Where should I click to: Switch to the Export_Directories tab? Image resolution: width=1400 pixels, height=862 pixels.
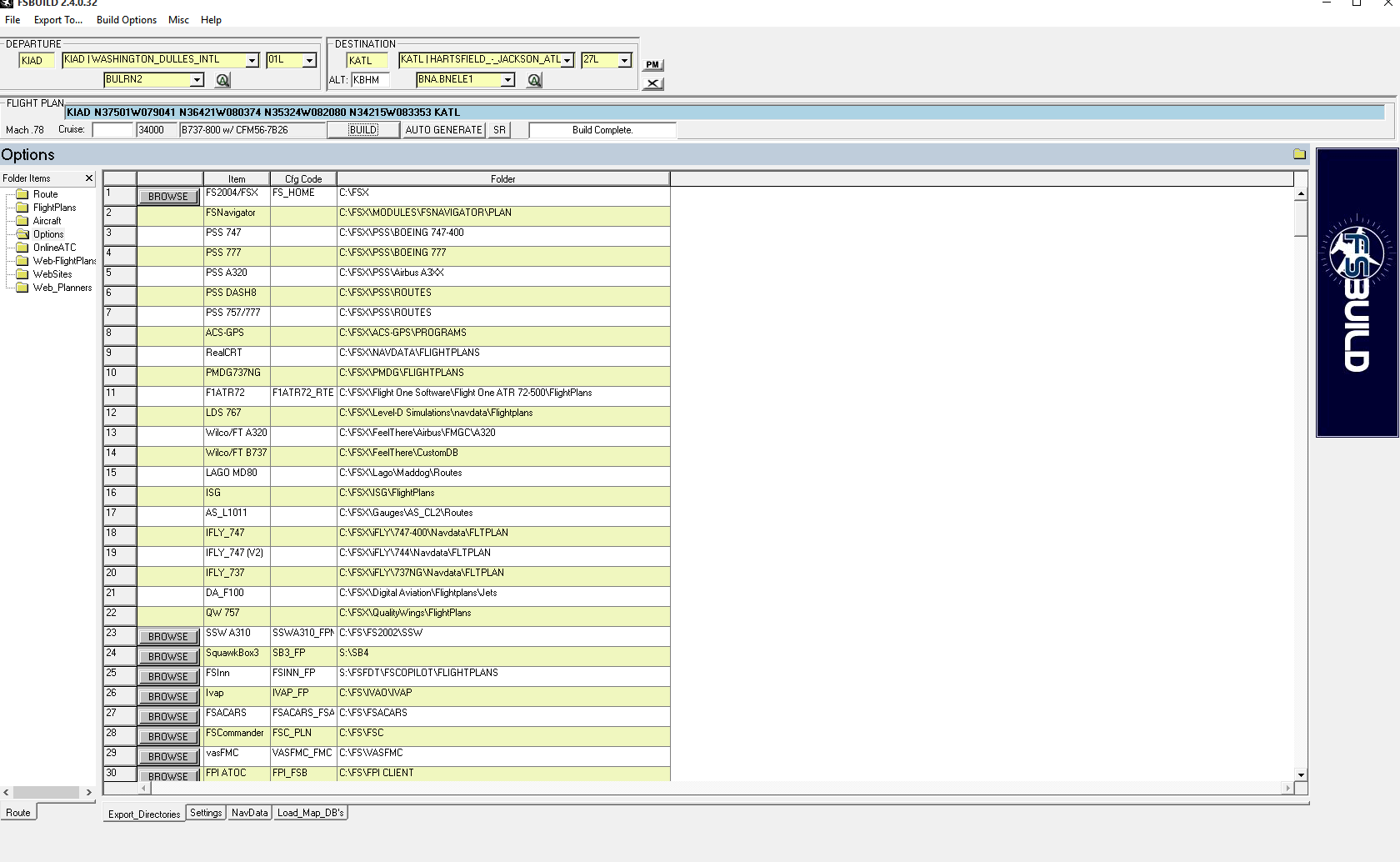pos(144,814)
